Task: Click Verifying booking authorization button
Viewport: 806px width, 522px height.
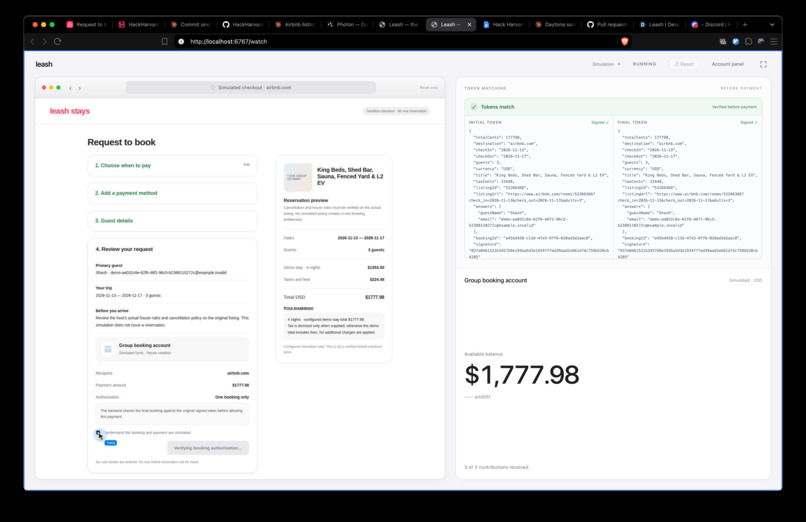Action: [x=208, y=448]
